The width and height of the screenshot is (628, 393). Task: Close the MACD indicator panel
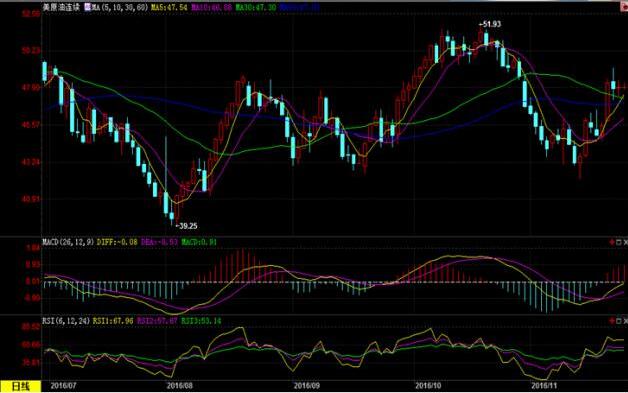[x=625, y=242]
